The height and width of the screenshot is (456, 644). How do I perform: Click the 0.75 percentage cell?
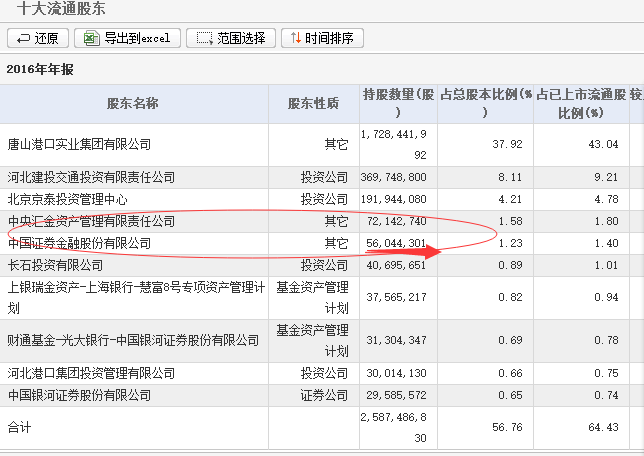[606, 373]
